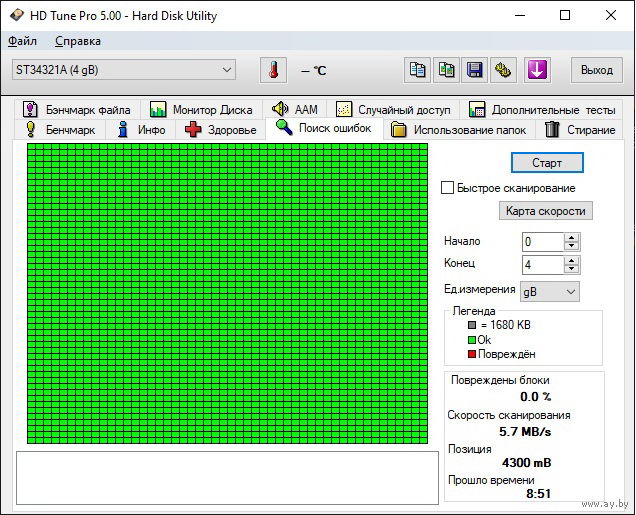Click the thermometer temperature icon
Screen dimensions: 636x515
tap(273, 70)
